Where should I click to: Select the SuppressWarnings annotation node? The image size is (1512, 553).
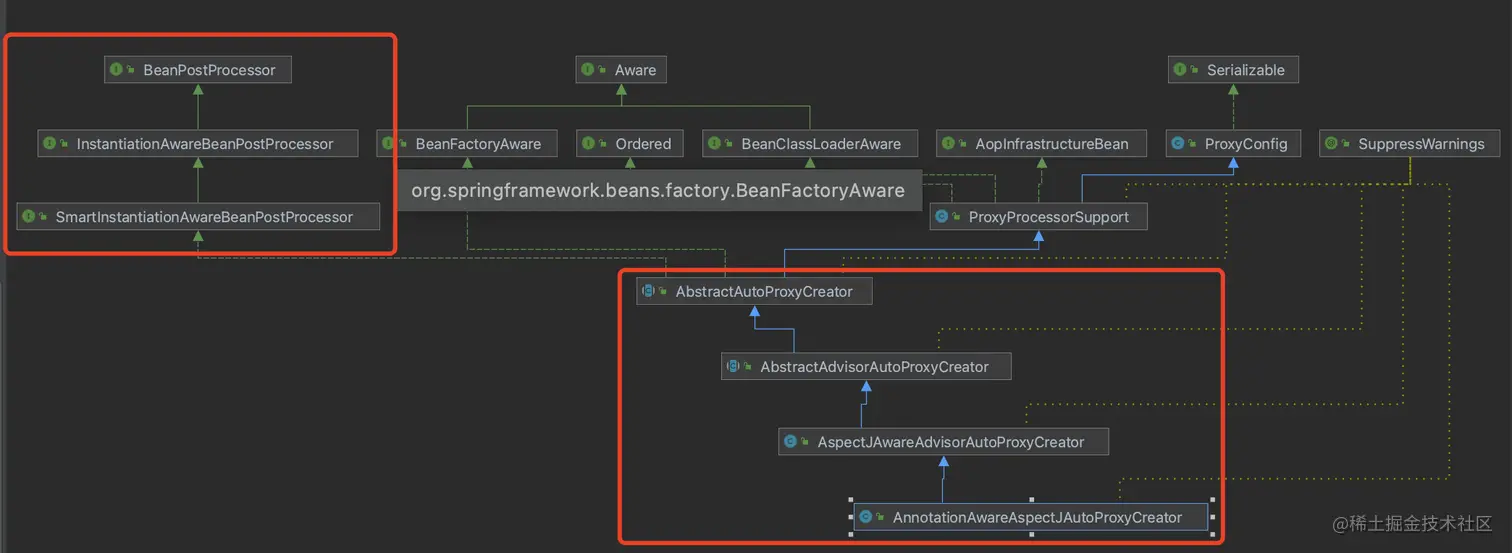1410,144
